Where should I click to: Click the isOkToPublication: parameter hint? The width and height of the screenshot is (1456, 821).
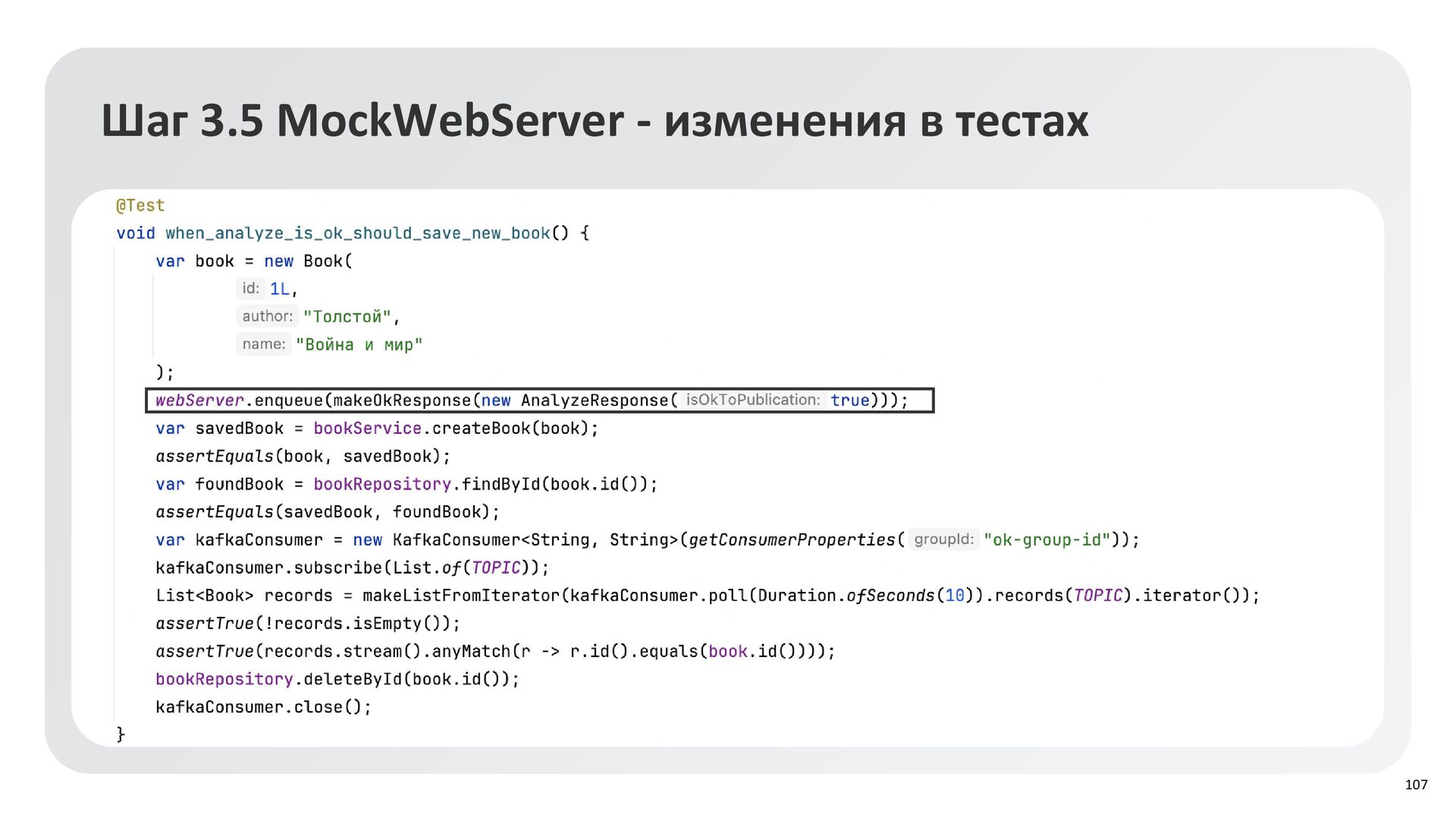752,400
